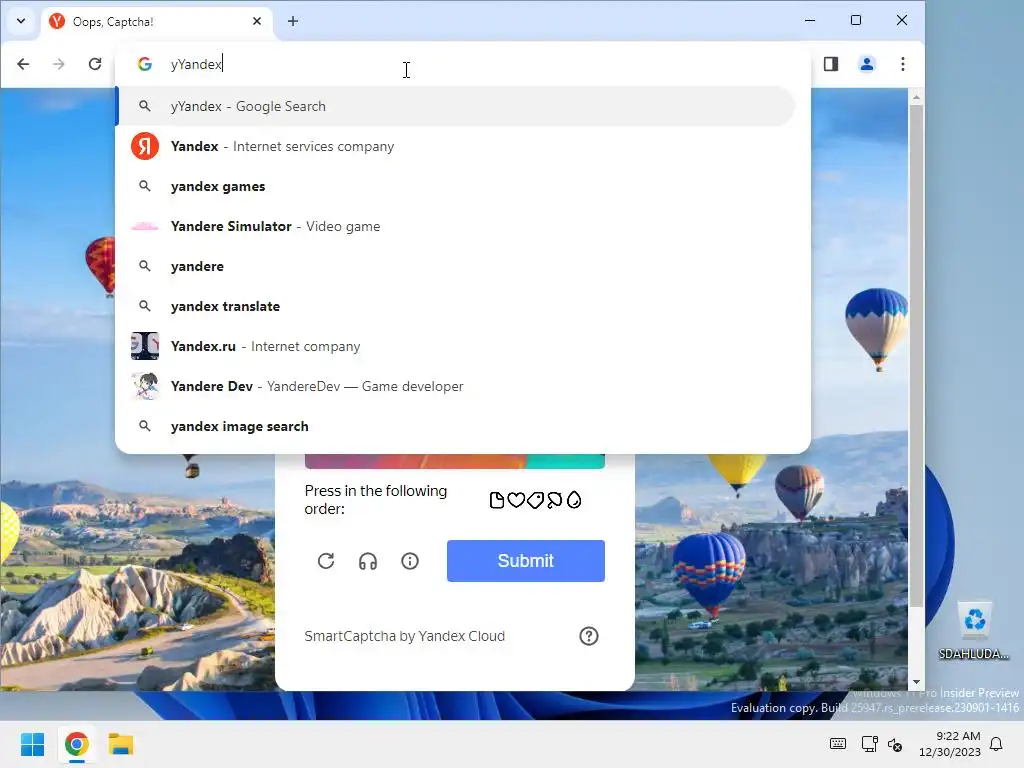Click the Yandere Dev avatar thumbnail
This screenshot has height=768, width=1024.
click(x=145, y=386)
